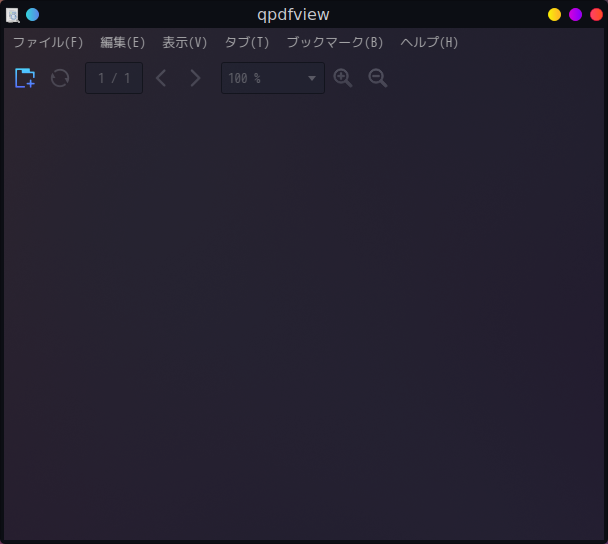Open the ファイル(F) menu
608x544 pixels.
click(48, 42)
